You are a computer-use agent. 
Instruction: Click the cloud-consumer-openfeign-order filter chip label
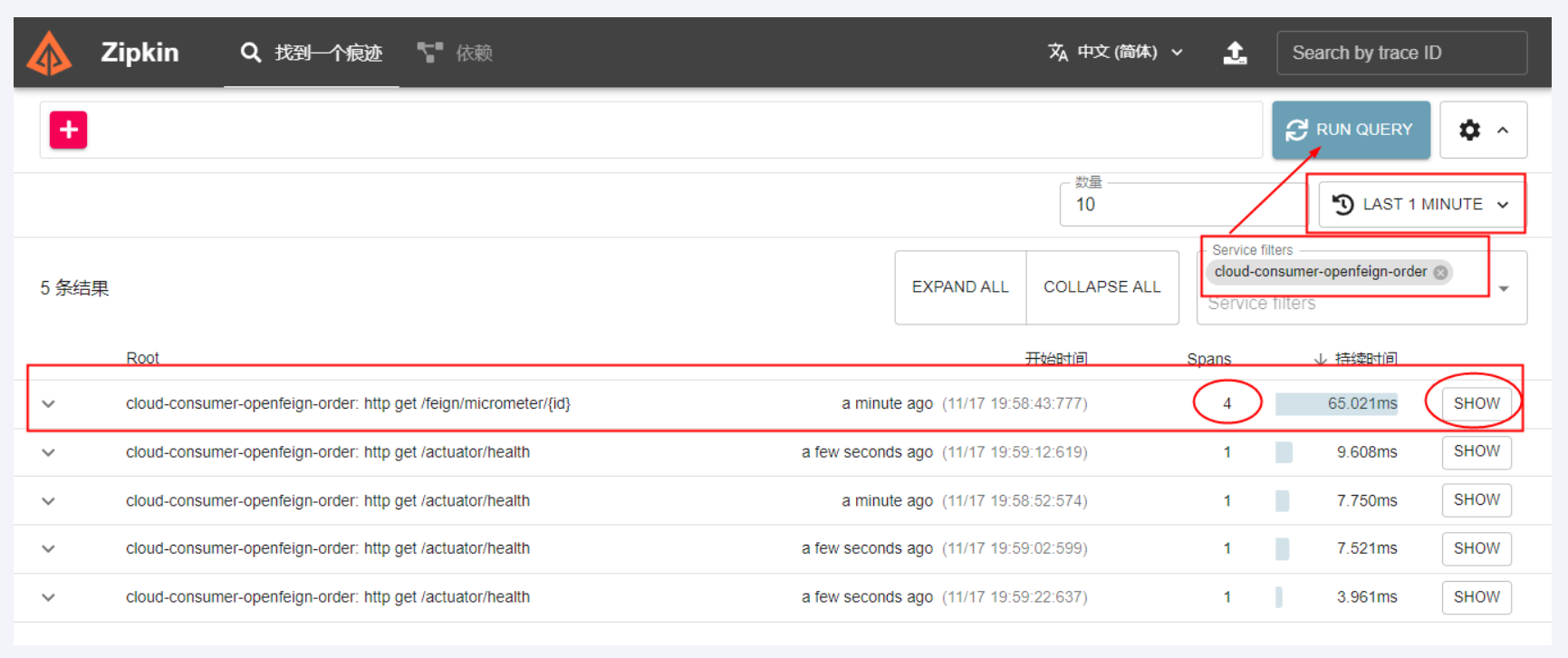[1320, 272]
